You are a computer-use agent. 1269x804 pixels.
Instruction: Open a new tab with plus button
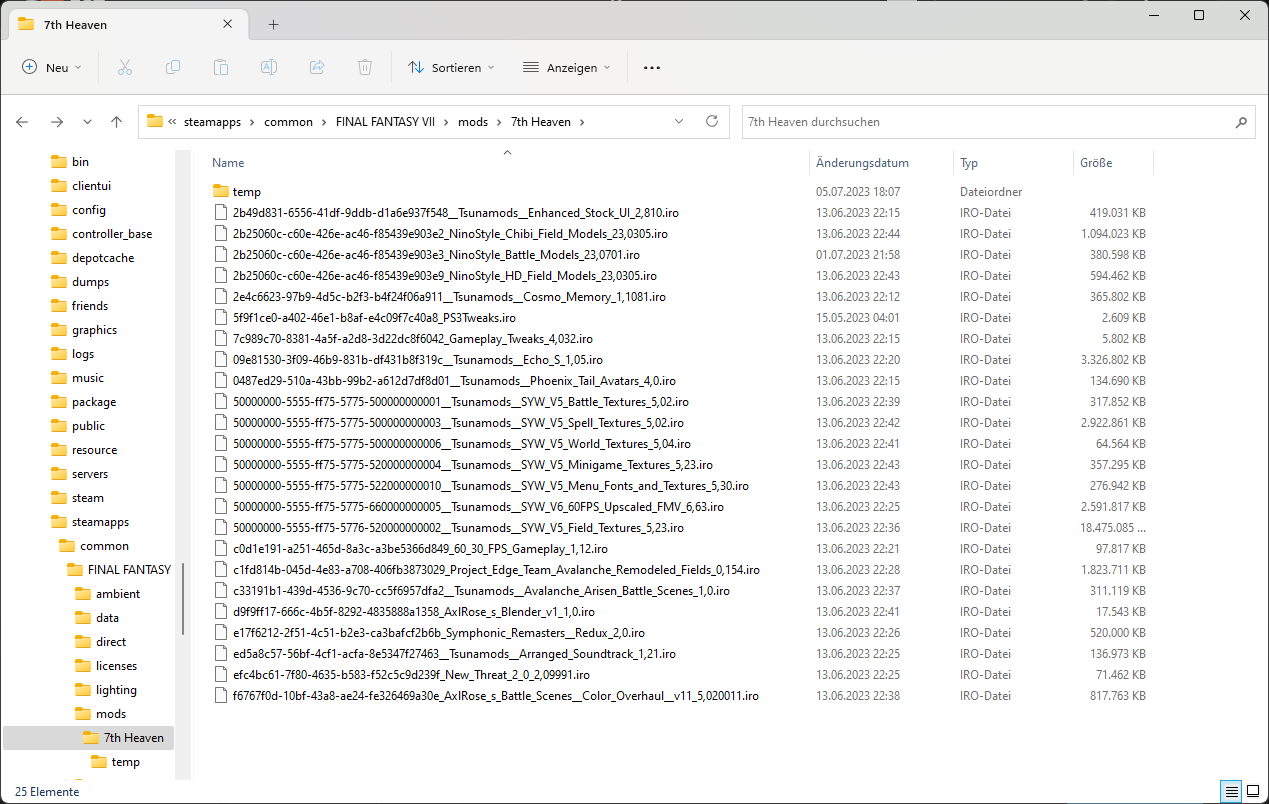(x=273, y=24)
